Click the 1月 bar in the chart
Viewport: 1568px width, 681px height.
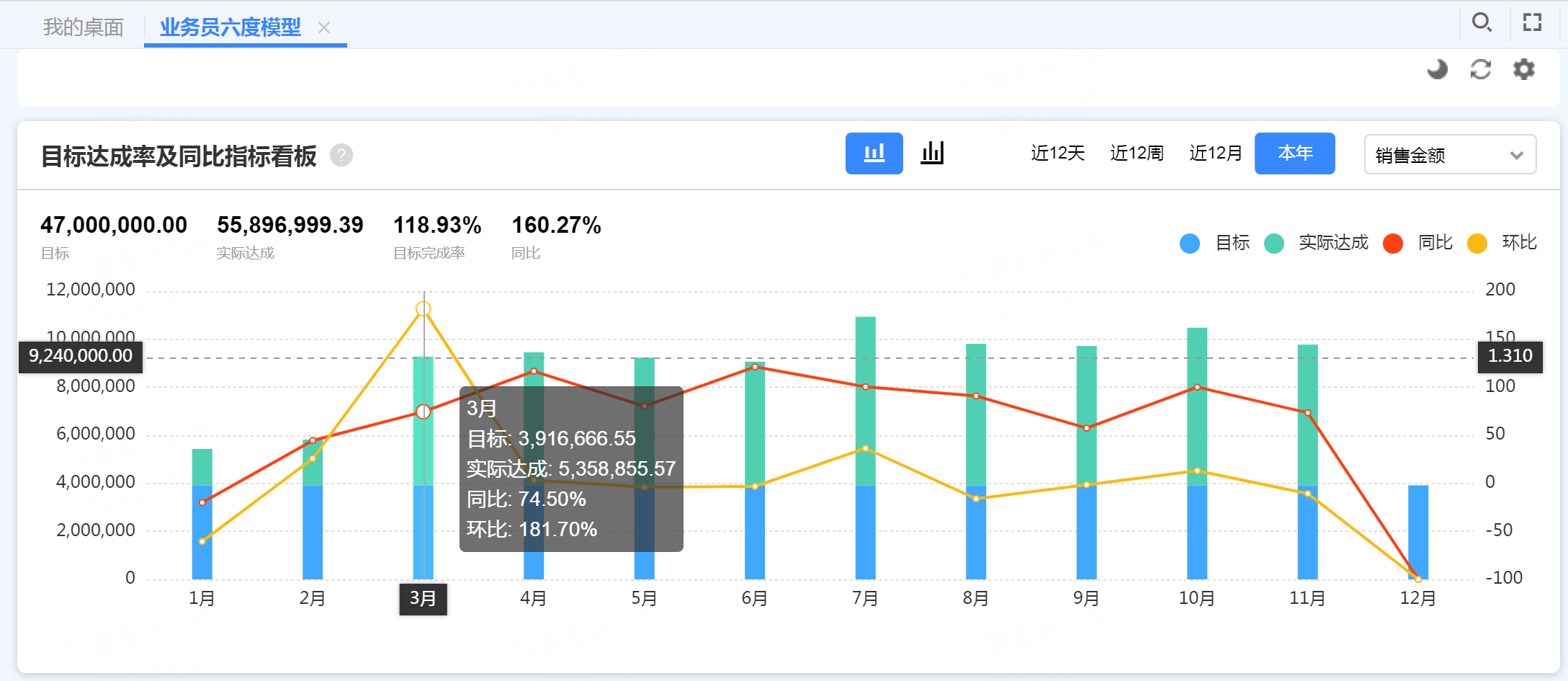click(x=202, y=514)
